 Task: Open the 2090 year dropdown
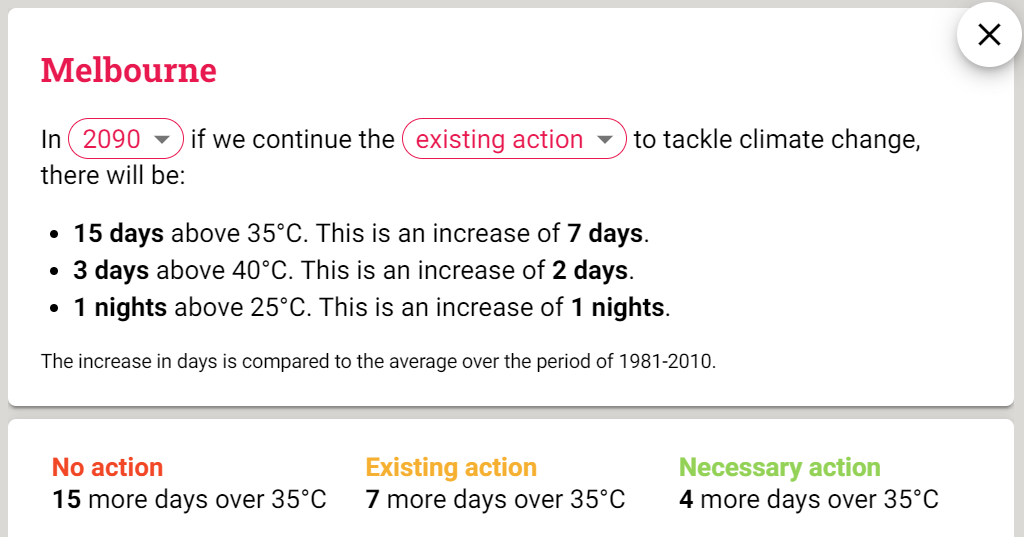coord(125,139)
